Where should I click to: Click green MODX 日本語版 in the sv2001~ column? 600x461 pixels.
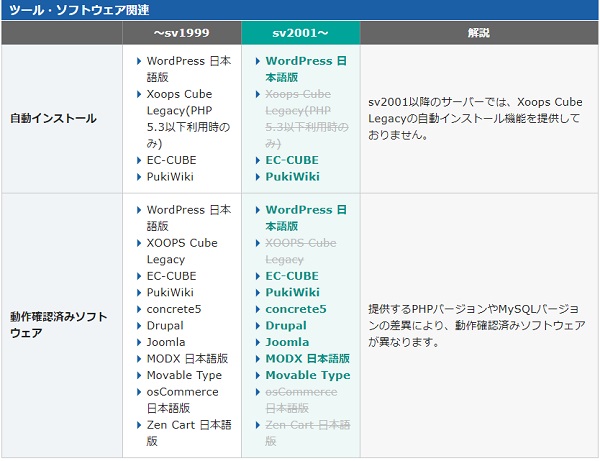point(308,358)
